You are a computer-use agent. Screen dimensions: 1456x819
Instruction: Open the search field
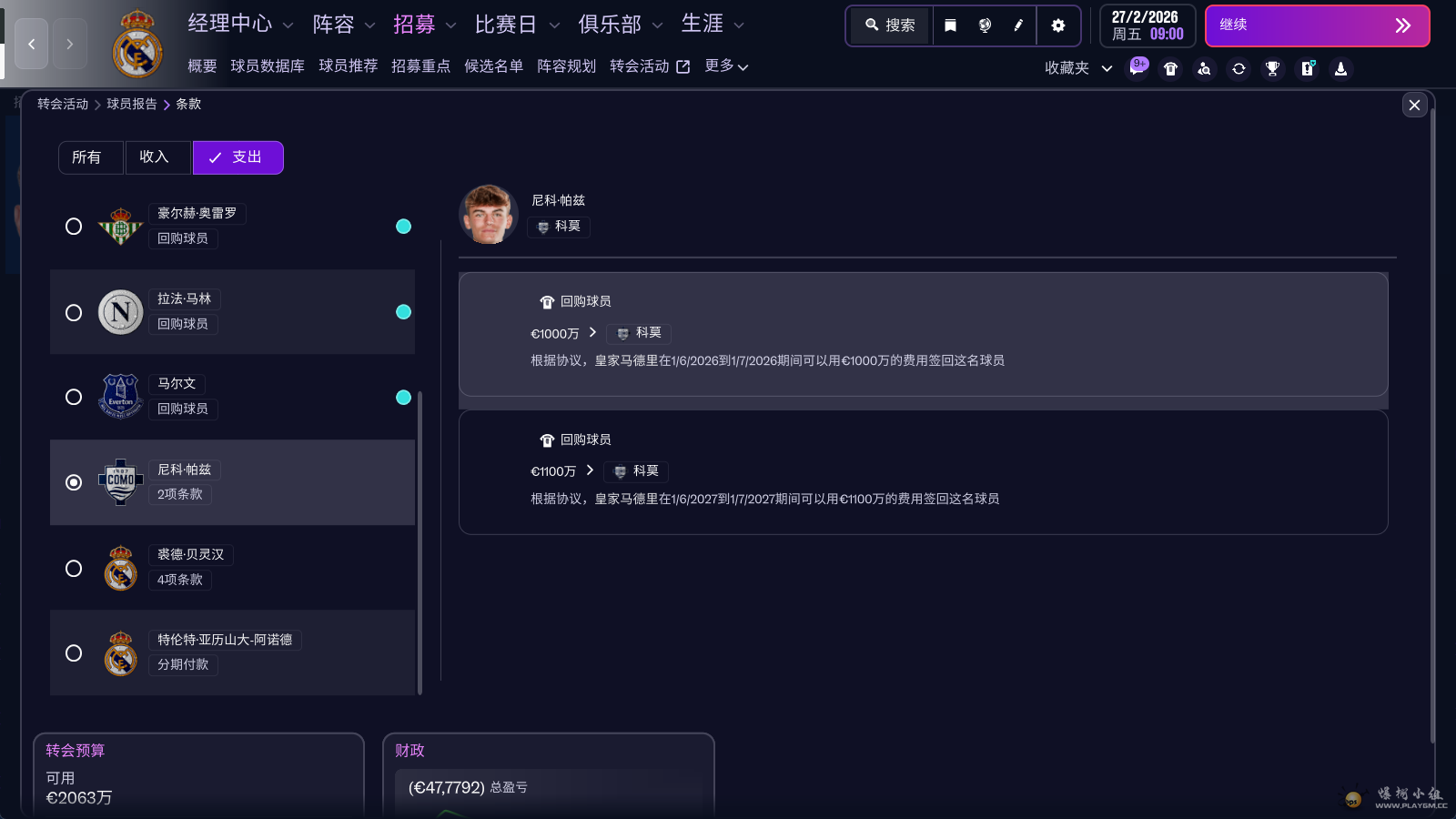(x=888, y=25)
